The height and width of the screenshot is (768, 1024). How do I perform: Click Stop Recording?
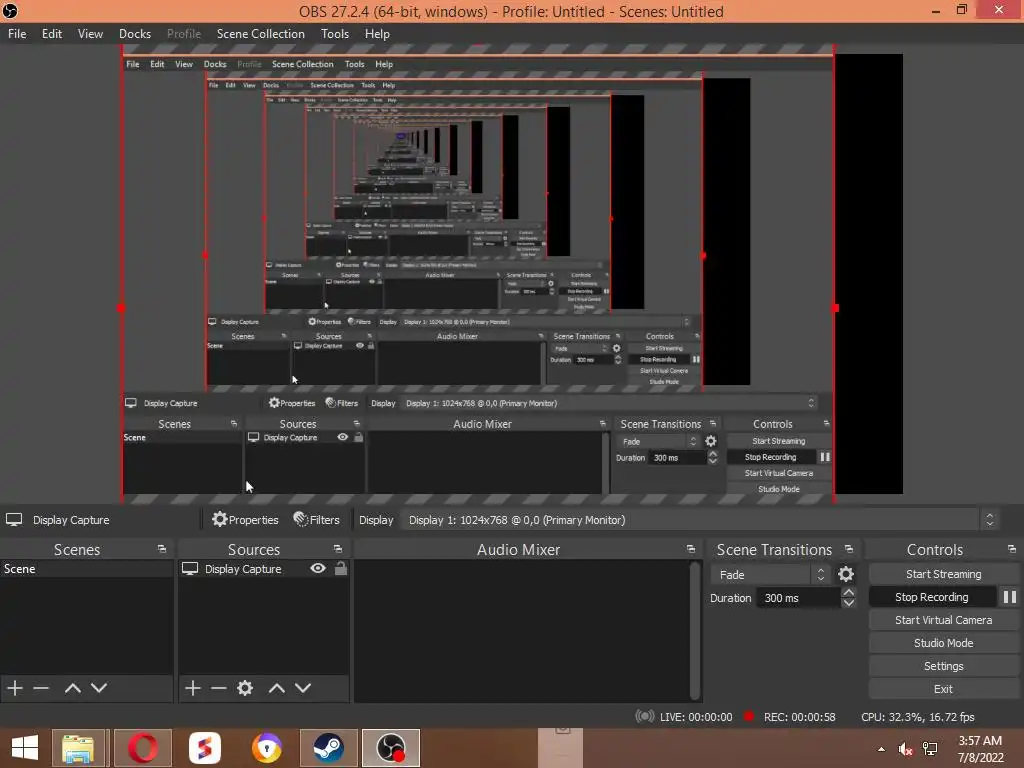click(x=932, y=597)
